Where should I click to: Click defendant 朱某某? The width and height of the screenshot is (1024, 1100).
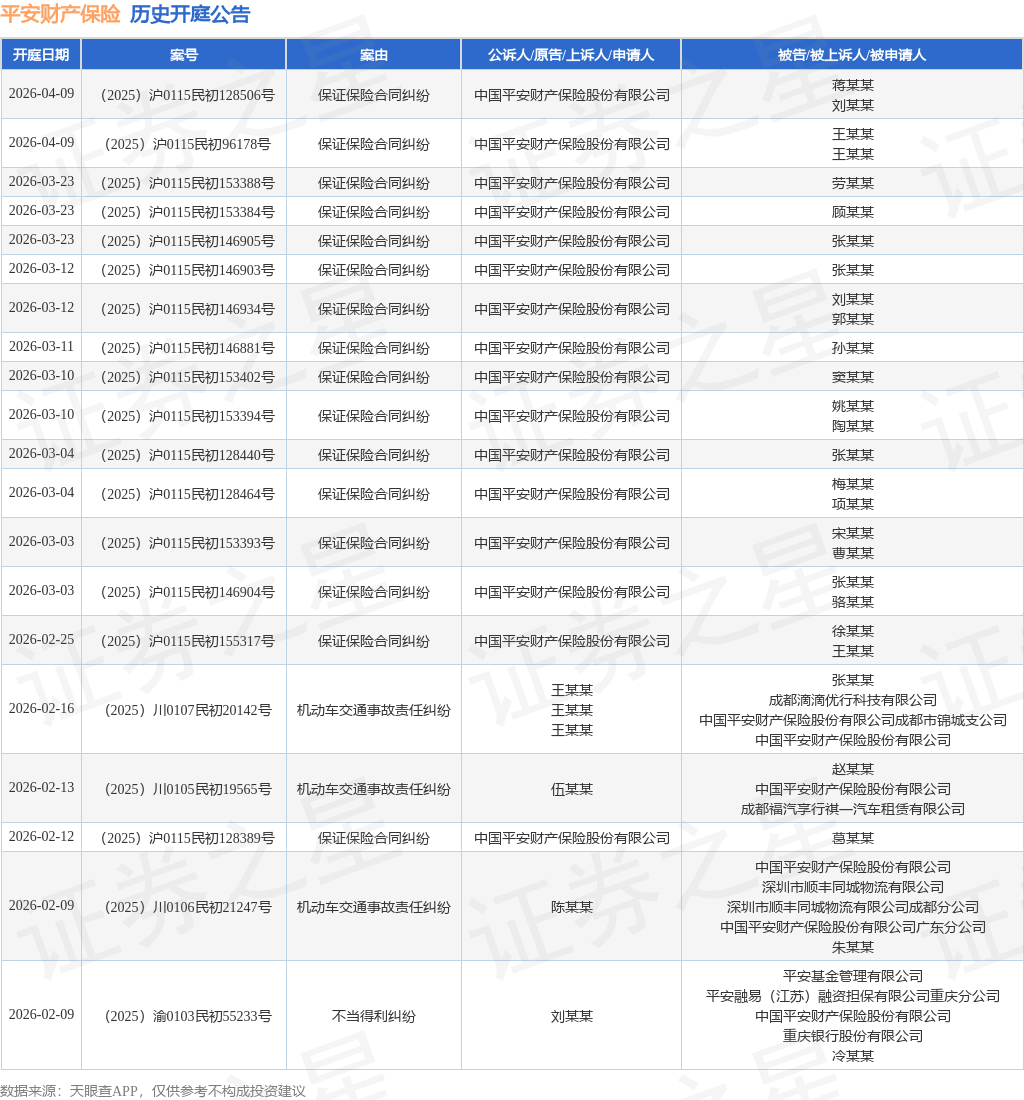pyautogui.click(x=853, y=947)
